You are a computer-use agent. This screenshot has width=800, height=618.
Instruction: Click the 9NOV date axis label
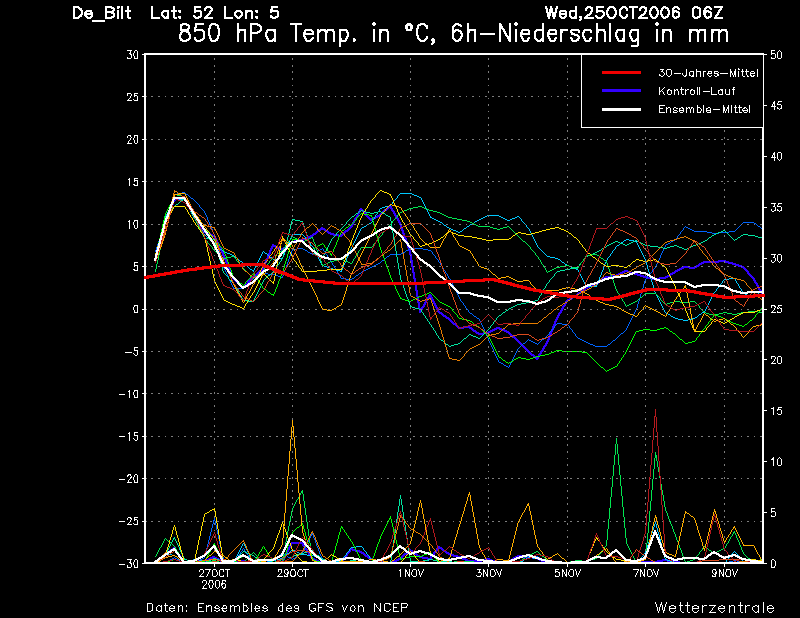tap(724, 573)
